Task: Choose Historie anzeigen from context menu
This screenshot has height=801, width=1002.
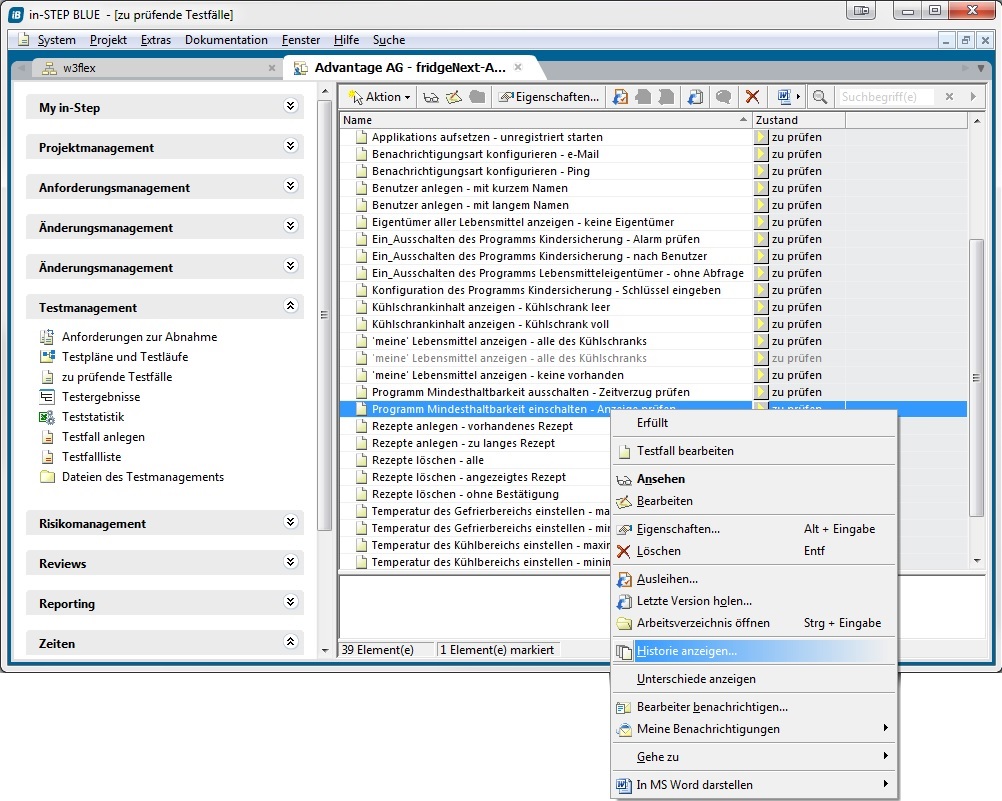Action: tap(686, 651)
